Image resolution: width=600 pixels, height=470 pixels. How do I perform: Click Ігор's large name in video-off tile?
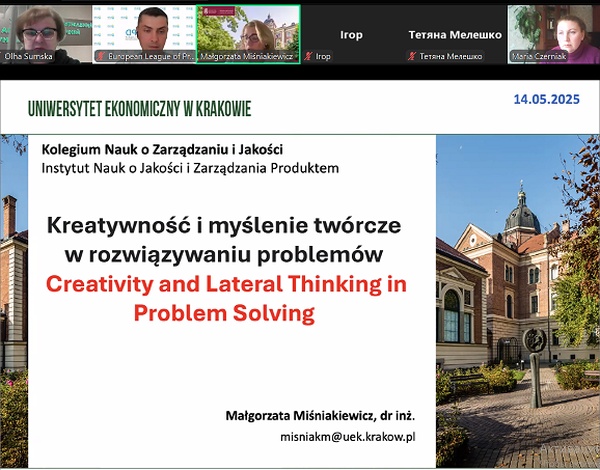(x=350, y=33)
